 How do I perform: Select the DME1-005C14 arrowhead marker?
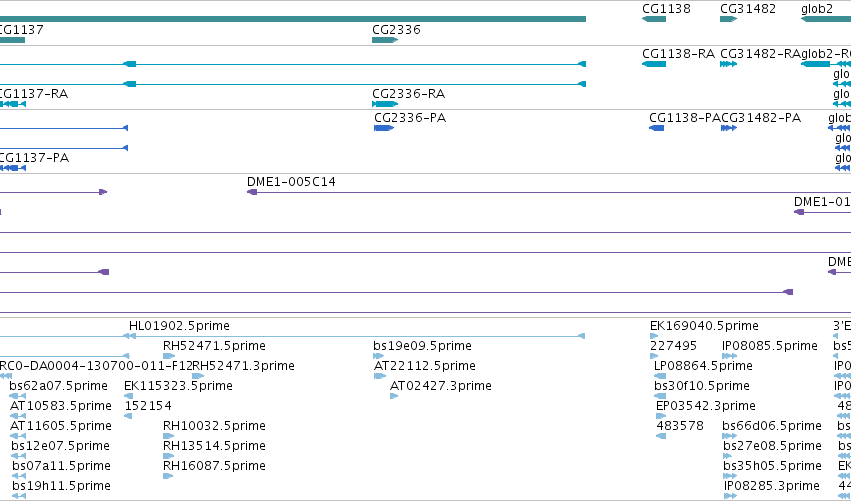[x=252, y=192]
